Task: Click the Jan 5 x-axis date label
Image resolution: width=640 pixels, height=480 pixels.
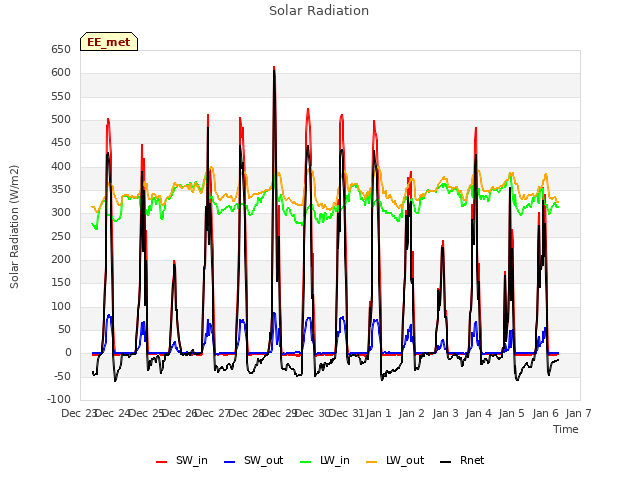Action: click(511, 413)
